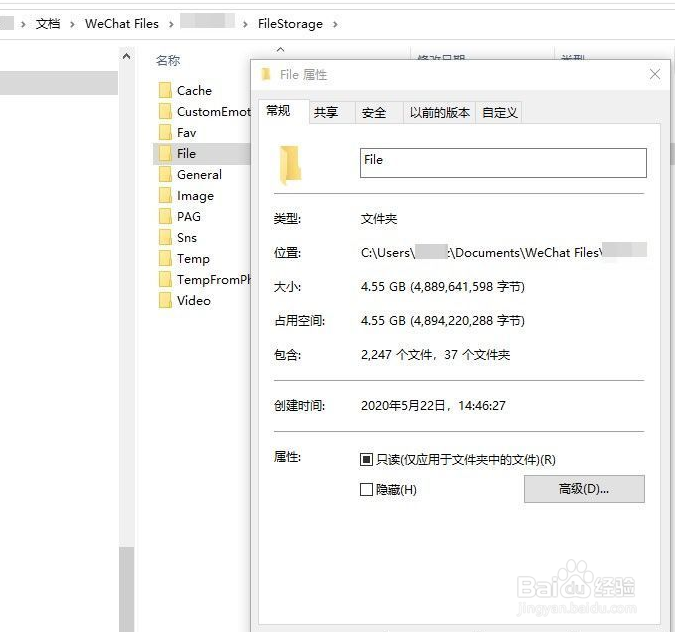675x632 pixels.
Task: Toggle the 只读 read-only checkbox
Action: point(366,459)
